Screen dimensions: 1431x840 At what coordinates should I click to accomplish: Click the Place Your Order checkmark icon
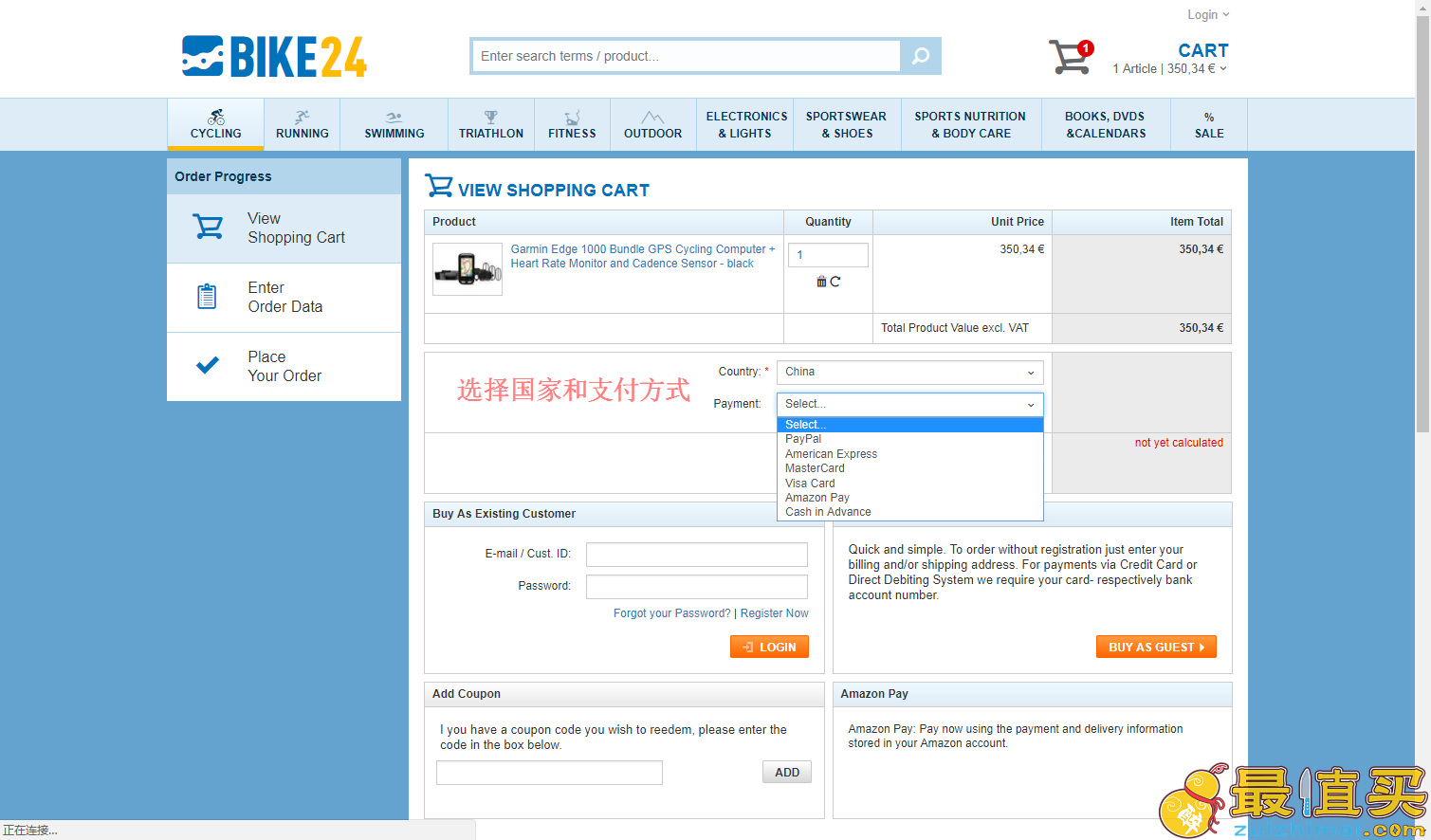coord(208,365)
